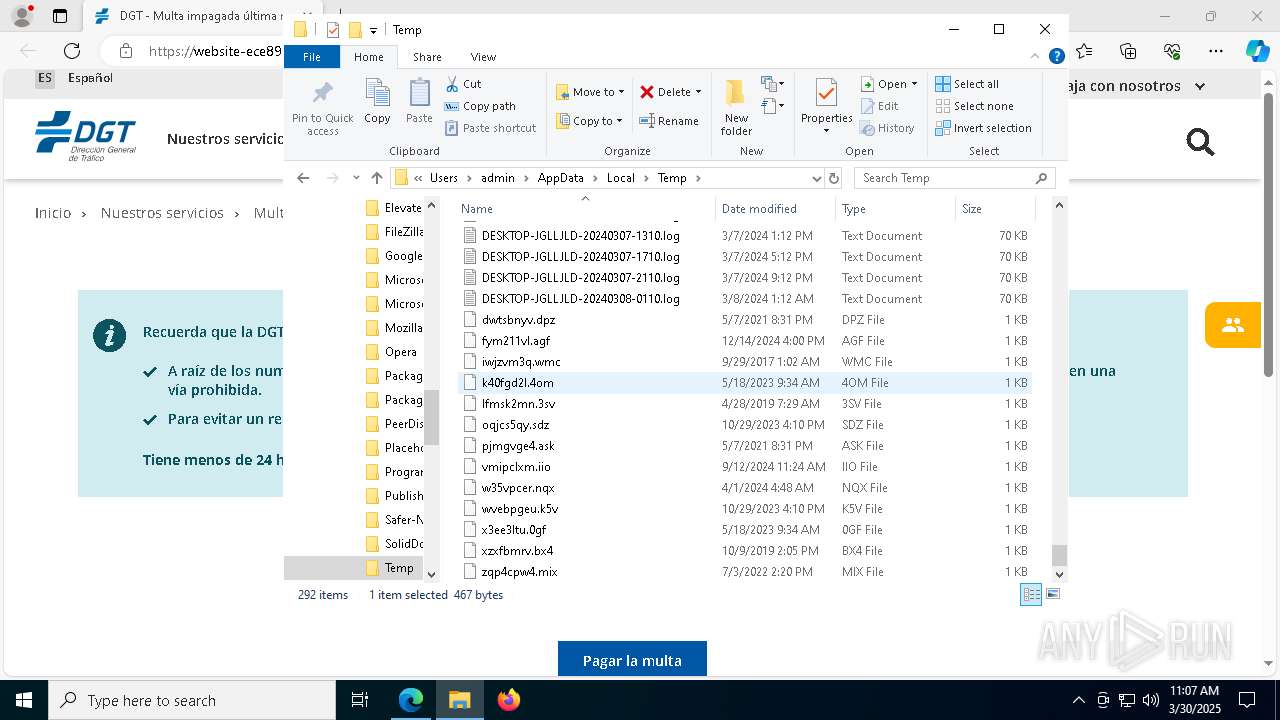Open Edge Copilot icon
This screenshot has width=1280, height=720.
pos(1257,51)
